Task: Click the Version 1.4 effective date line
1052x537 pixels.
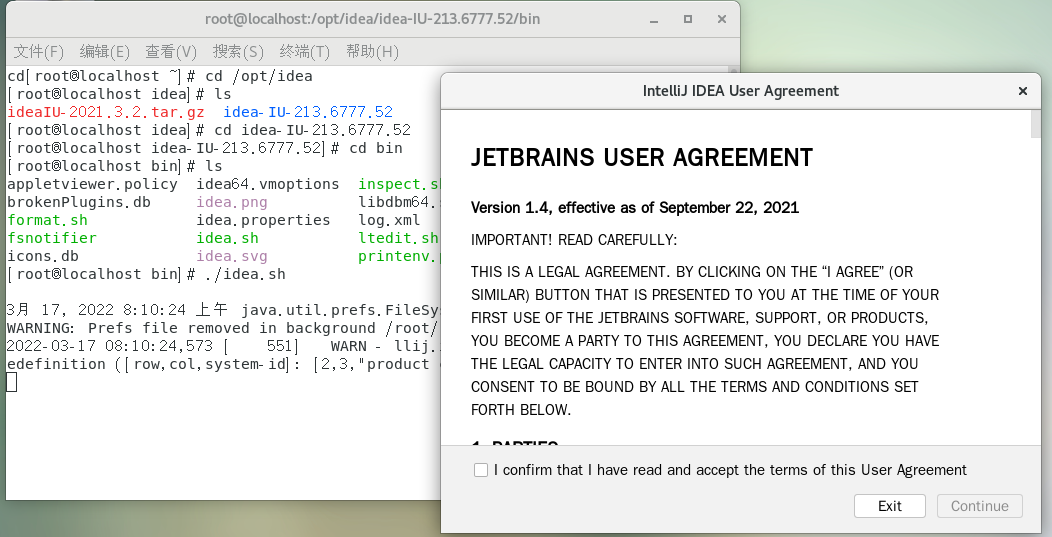Action: pyautogui.click(x=635, y=207)
